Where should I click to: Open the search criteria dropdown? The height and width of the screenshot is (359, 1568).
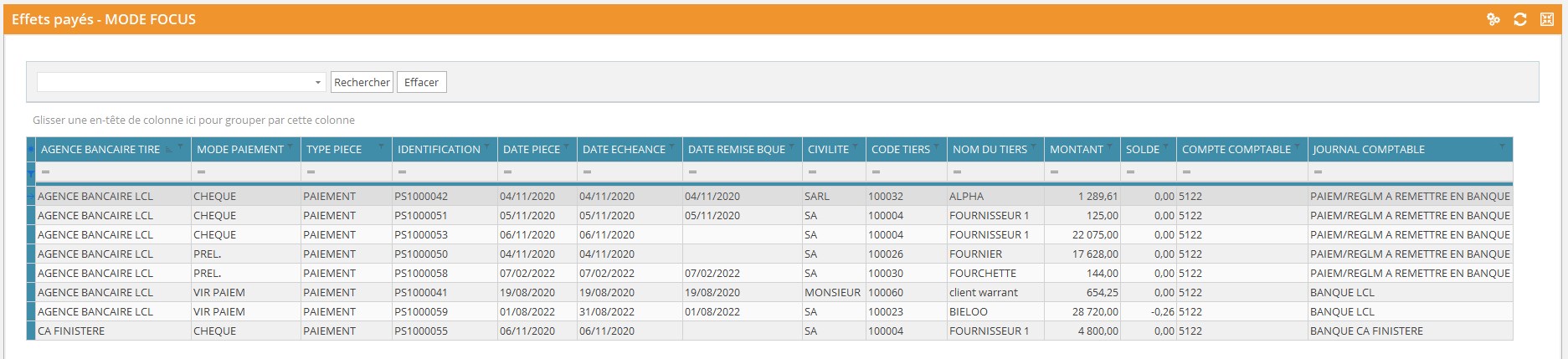pyautogui.click(x=317, y=82)
